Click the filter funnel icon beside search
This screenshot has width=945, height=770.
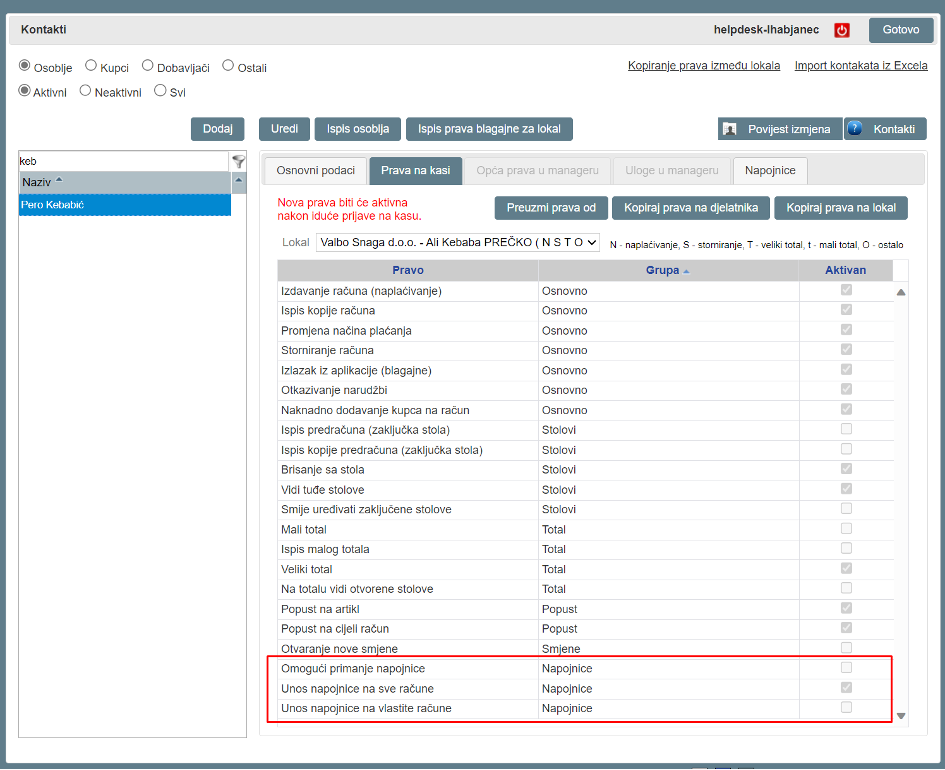click(238, 161)
